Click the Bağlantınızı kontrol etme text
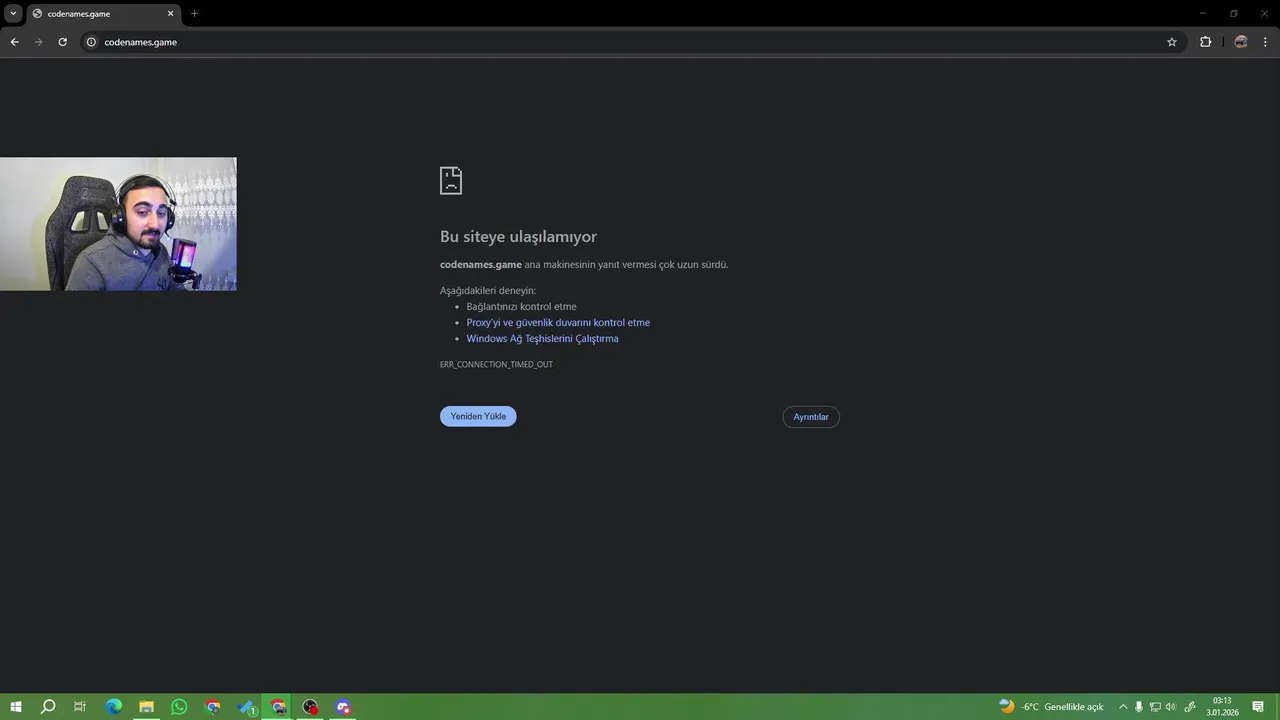Screen dimensions: 1280x720 (x=521, y=307)
